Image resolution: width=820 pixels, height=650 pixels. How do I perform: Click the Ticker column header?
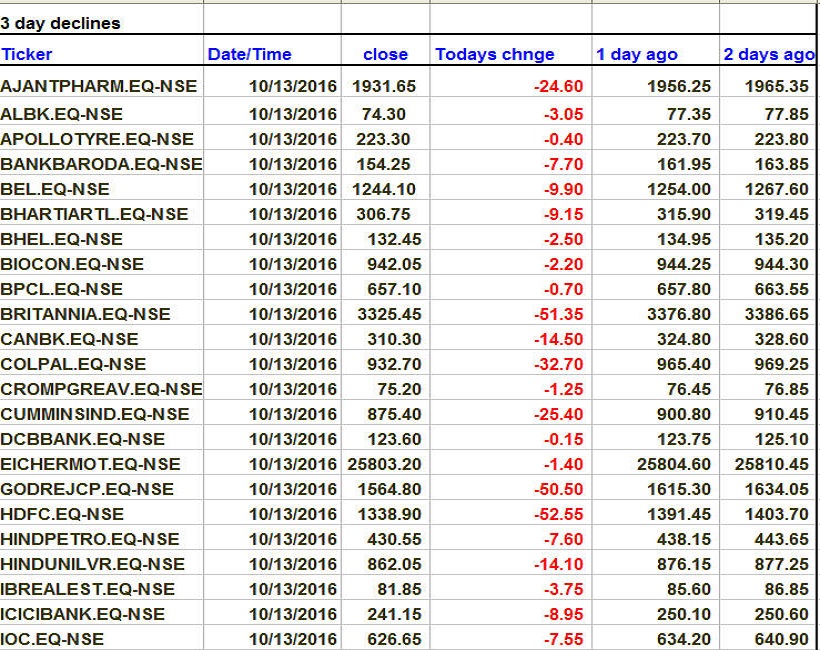[x=28, y=54]
